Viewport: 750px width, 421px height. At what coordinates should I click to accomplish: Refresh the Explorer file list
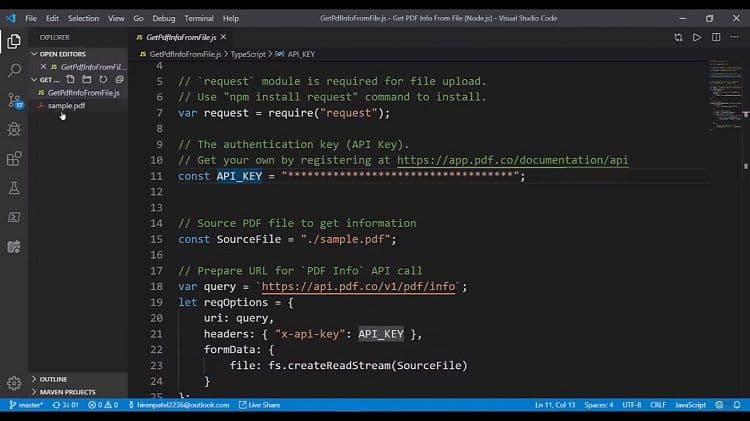(102, 79)
